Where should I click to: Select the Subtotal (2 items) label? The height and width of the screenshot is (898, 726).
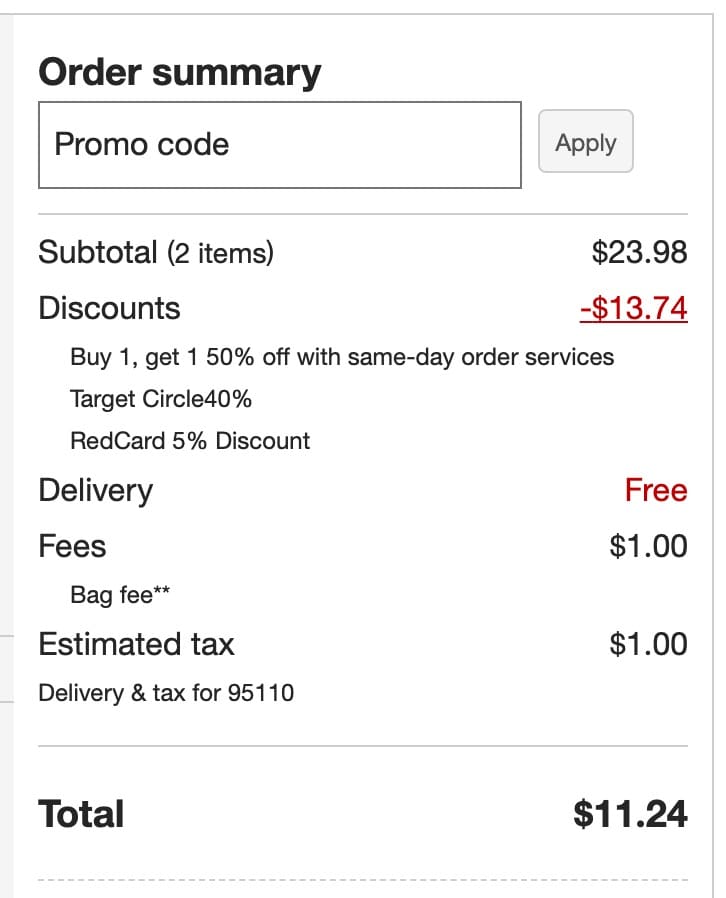coord(156,253)
